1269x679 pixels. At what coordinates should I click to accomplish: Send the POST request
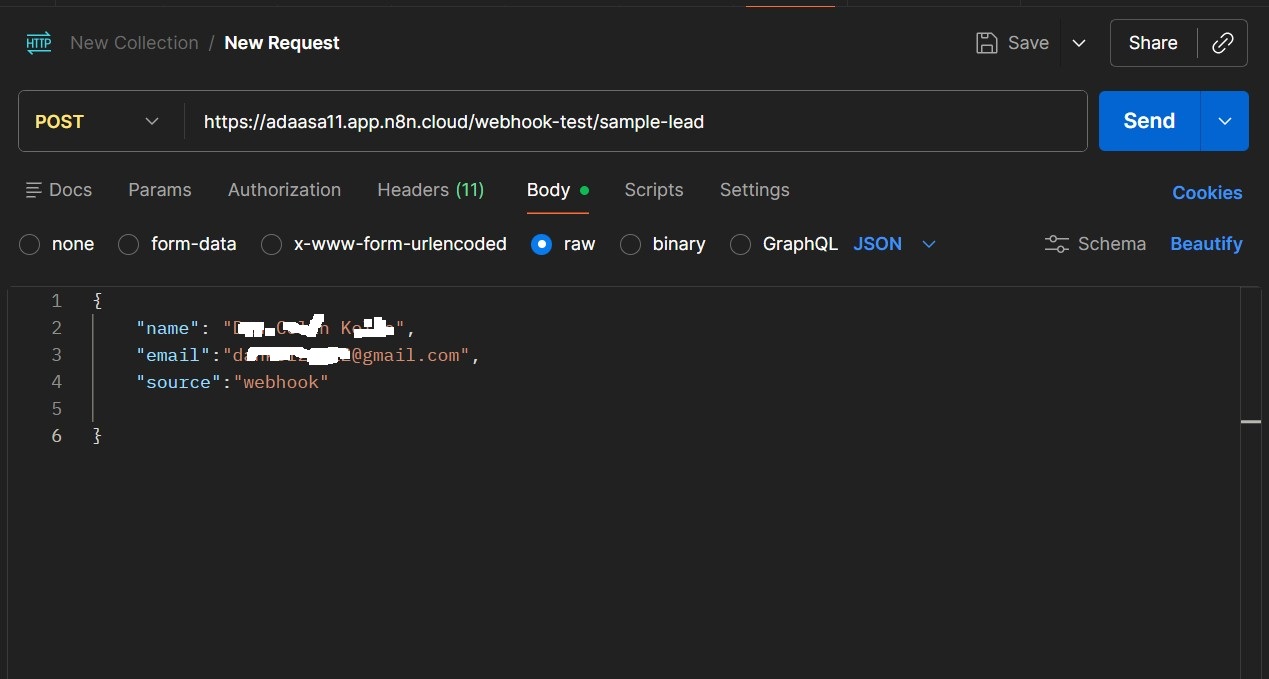tap(1149, 121)
